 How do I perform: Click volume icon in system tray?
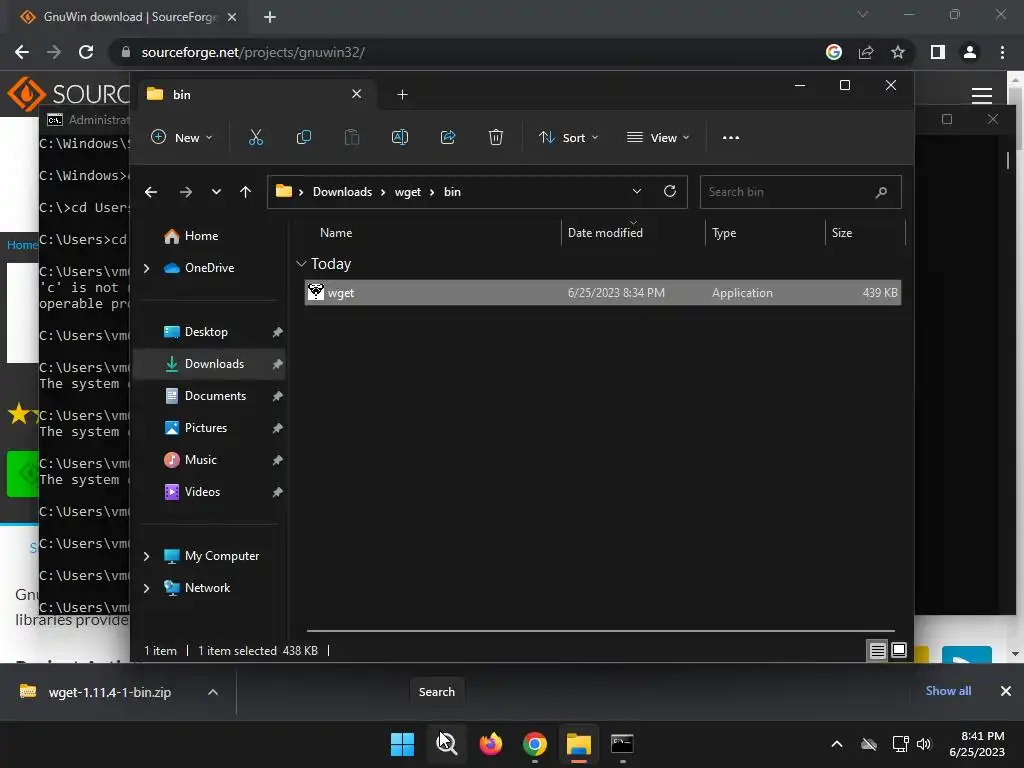[923, 744]
